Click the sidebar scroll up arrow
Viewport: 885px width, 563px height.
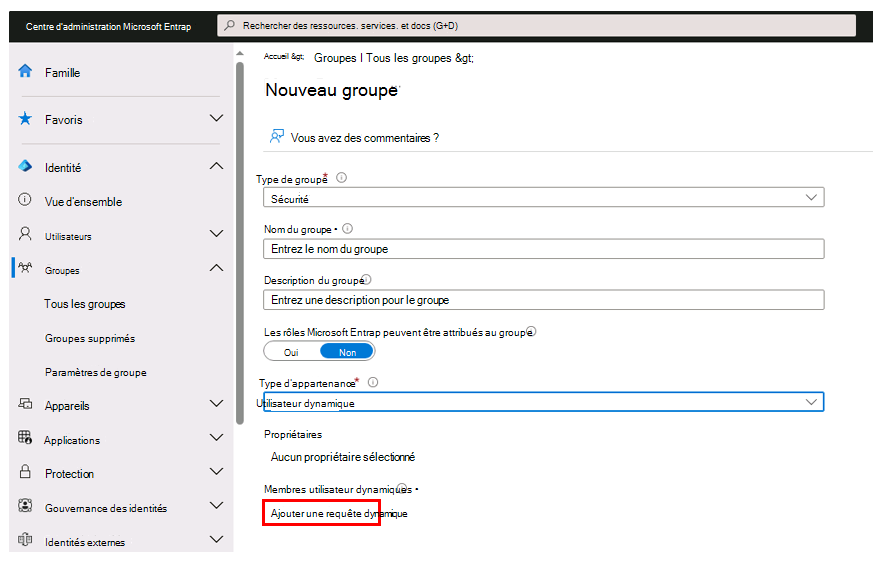(240, 53)
